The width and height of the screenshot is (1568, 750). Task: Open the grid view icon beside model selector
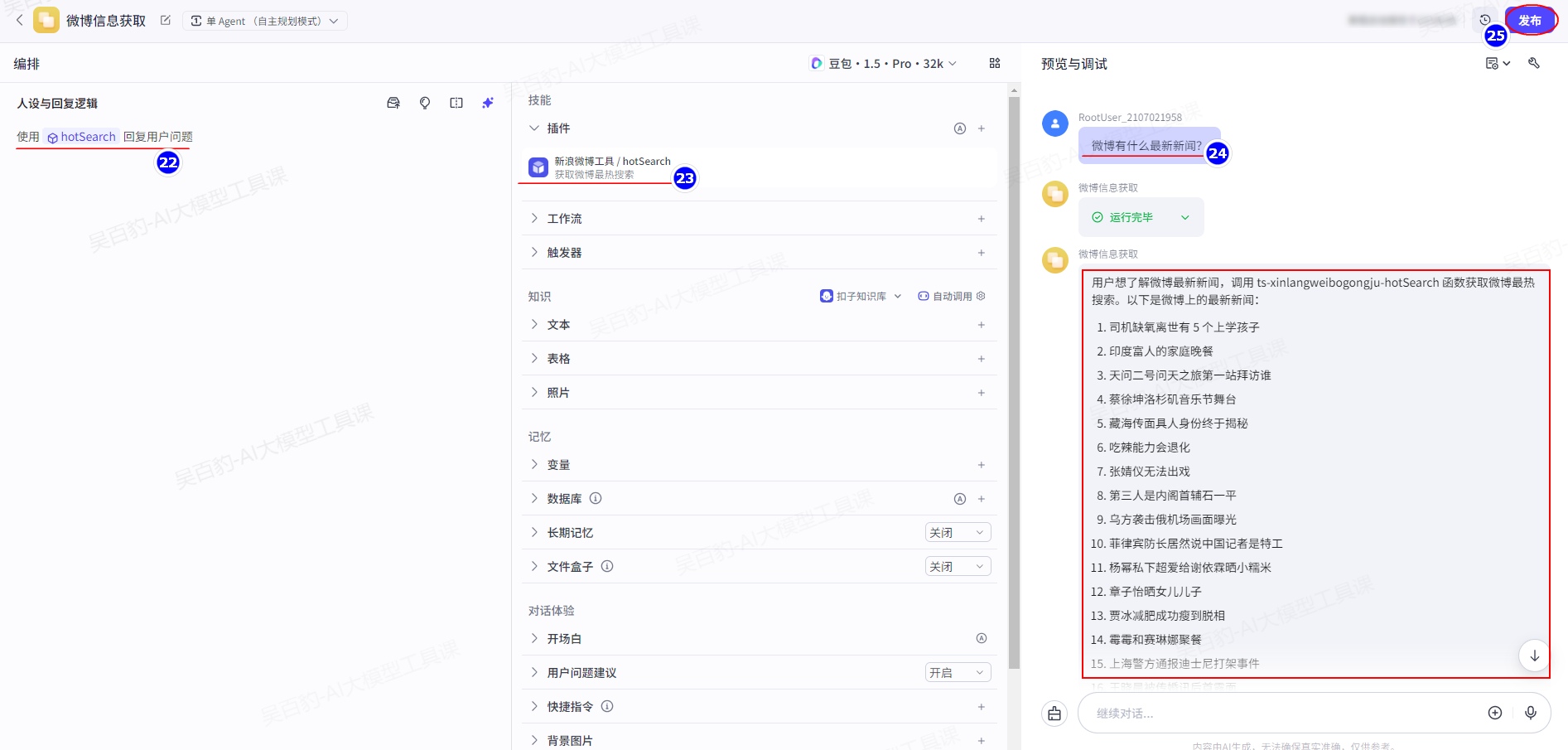coord(995,64)
